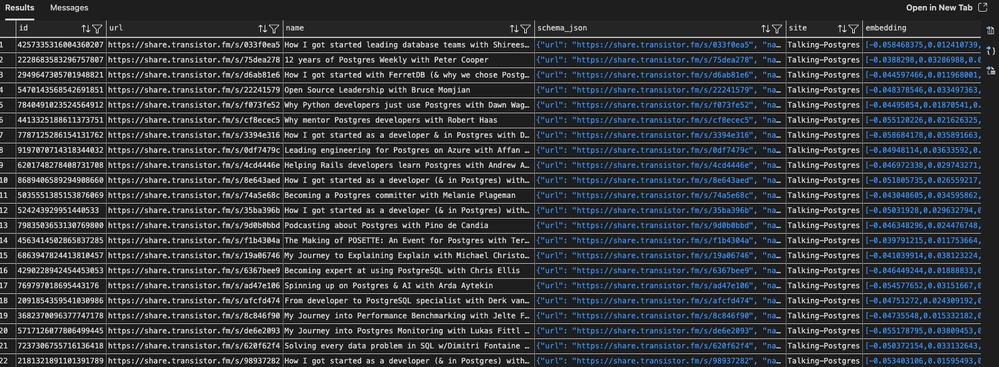The height and width of the screenshot is (367, 999).
Task: Click Talking-Postgres site cell in row 13
Action: pyautogui.click(x=823, y=226)
